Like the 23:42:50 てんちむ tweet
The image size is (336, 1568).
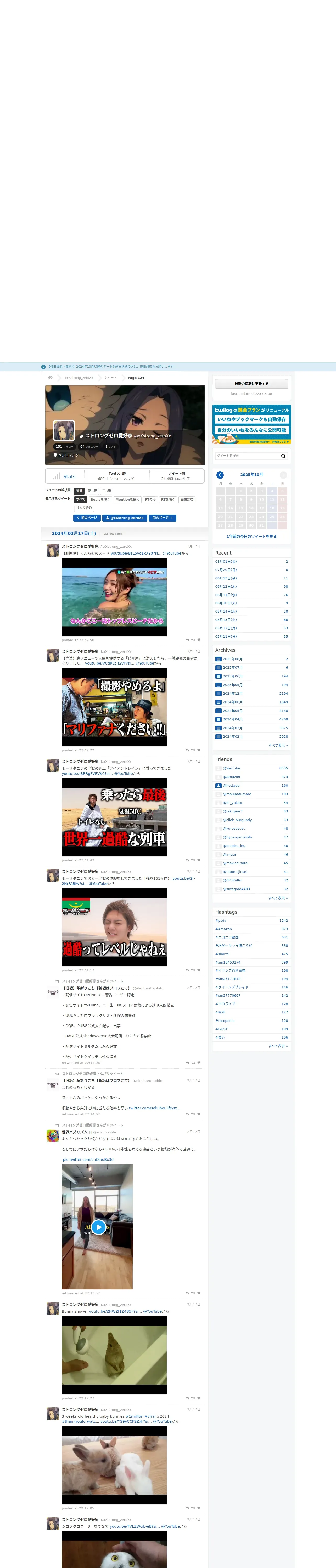(x=199, y=640)
